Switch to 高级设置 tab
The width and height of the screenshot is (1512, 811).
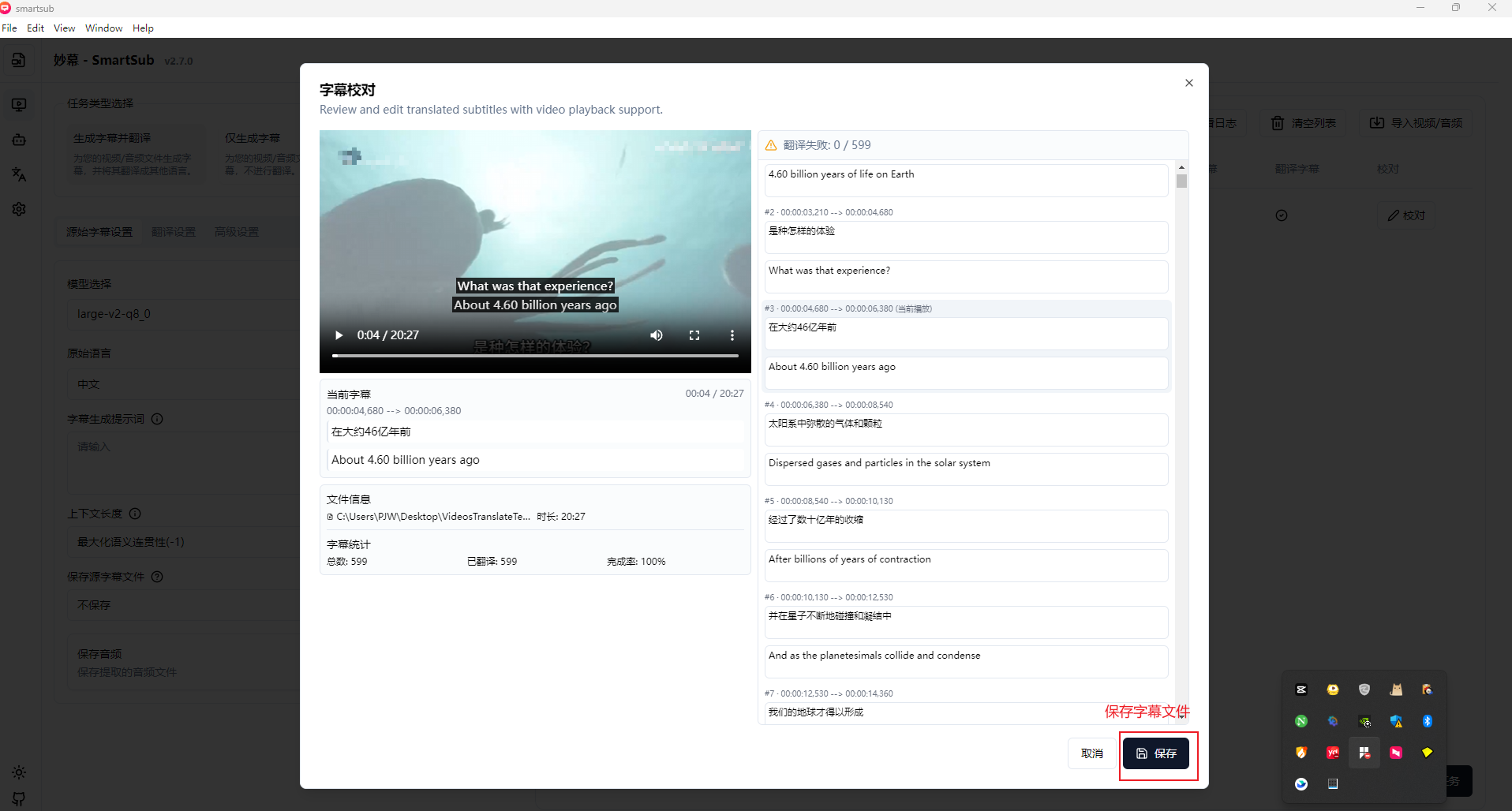(237, 232)
